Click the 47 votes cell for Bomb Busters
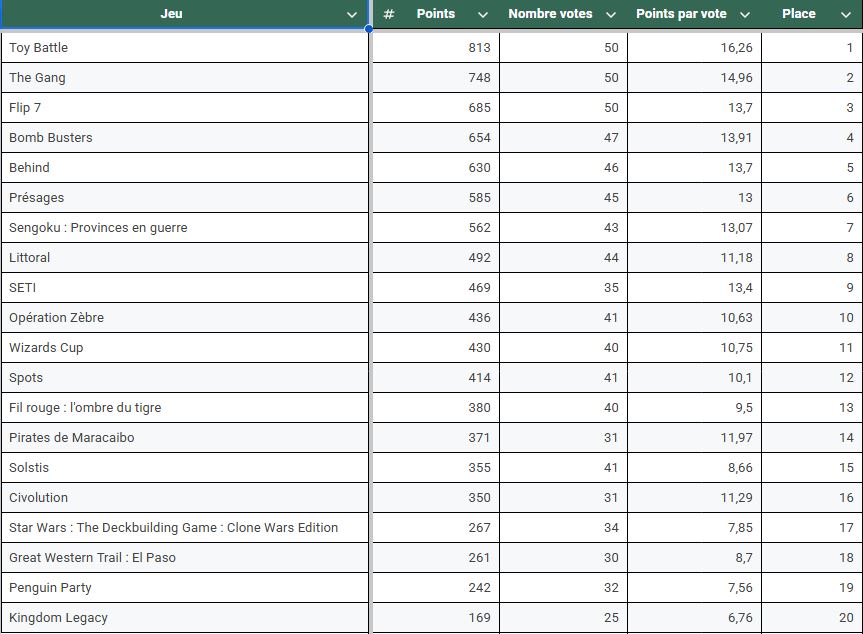 pyautogui.click(x=564, y=138)
